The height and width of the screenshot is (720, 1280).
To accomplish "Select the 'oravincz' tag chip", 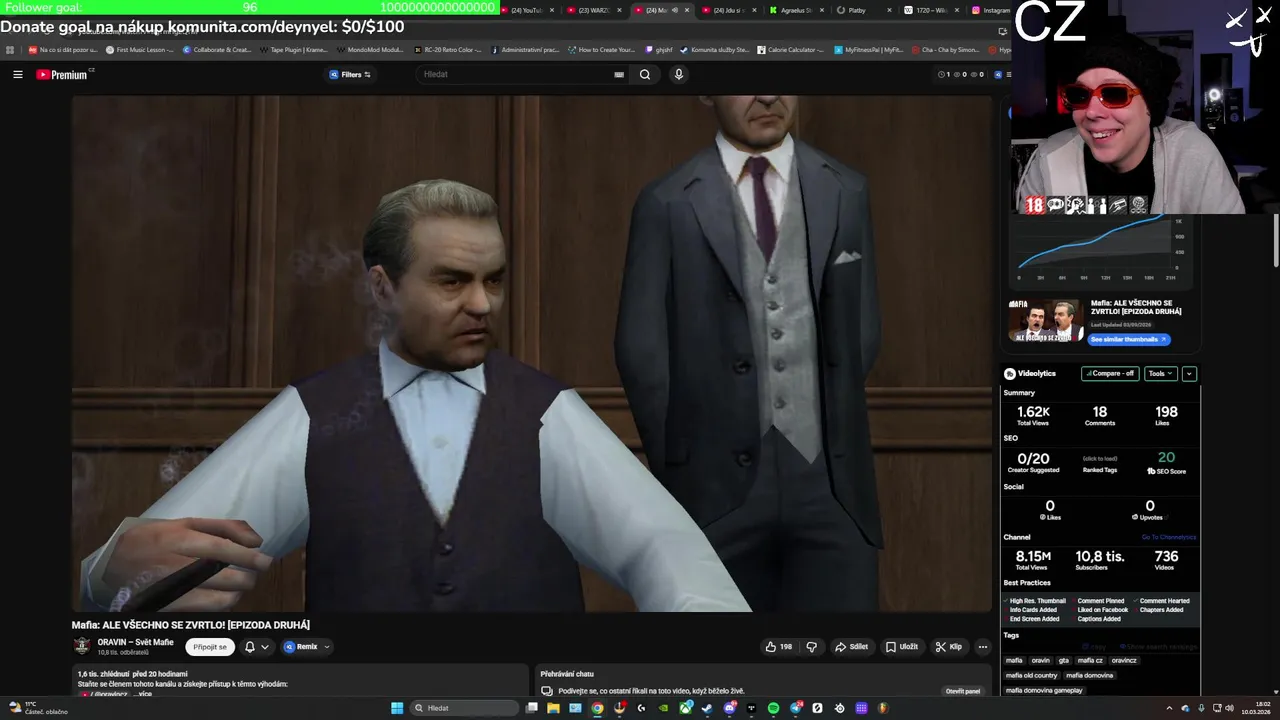I will (x=1124, y=660).
